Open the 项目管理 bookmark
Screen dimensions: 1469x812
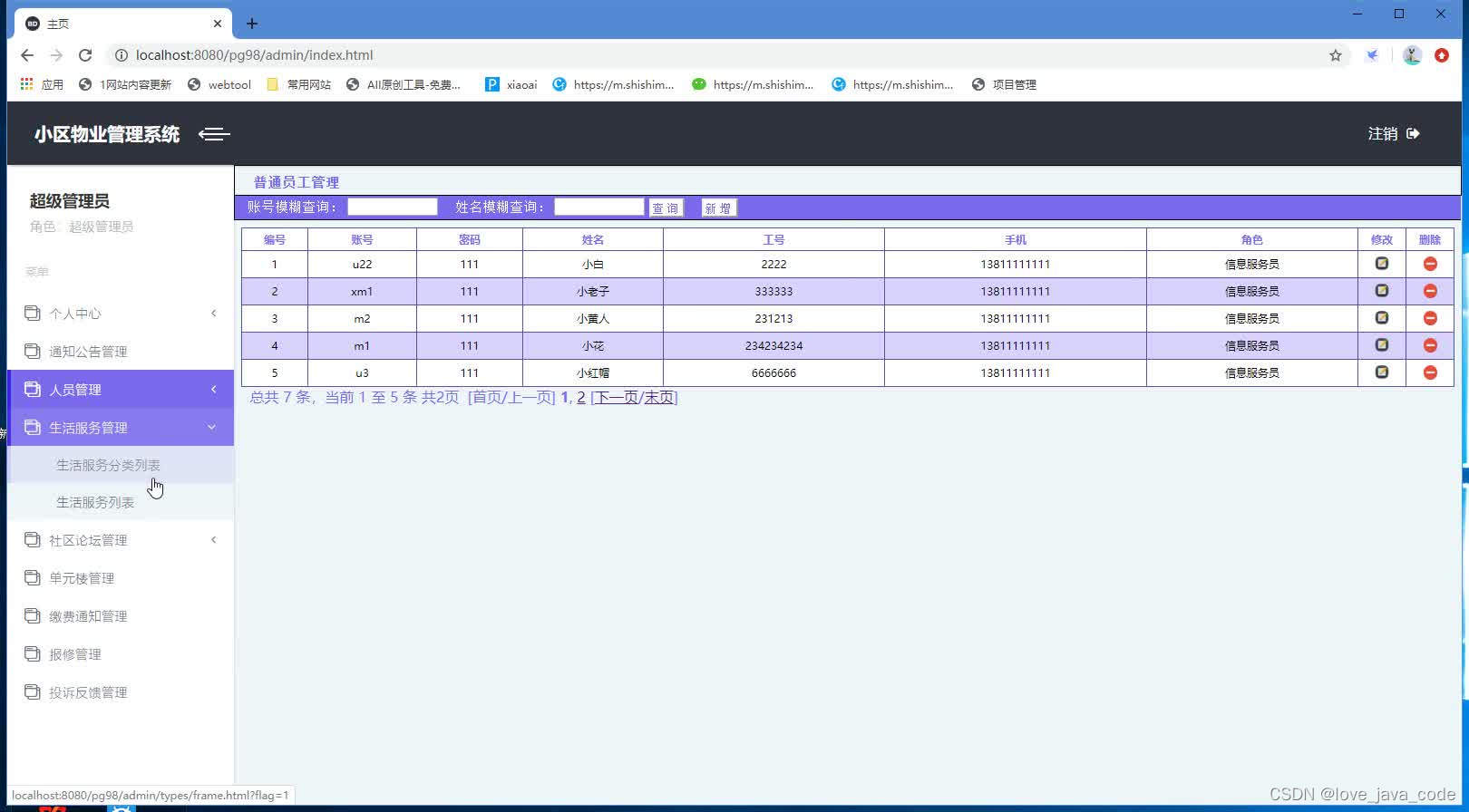tap(1004, 84)
